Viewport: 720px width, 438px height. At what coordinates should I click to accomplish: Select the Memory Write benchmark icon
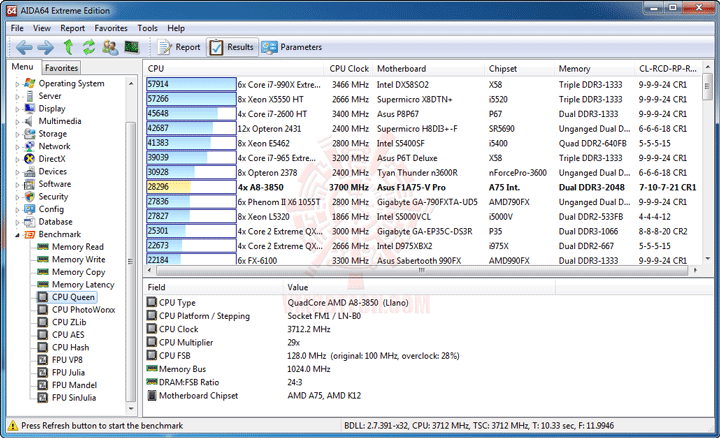pyautogui.click(x=43, y=259)
